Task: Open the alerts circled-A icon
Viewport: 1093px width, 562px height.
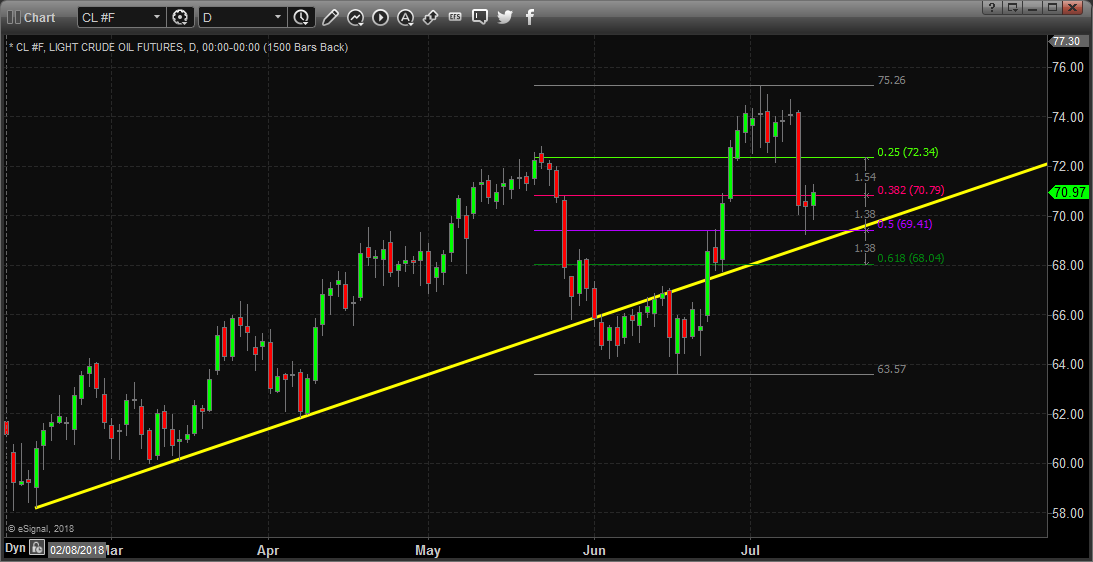Action: pyautogui.click(x=405, y=17)
